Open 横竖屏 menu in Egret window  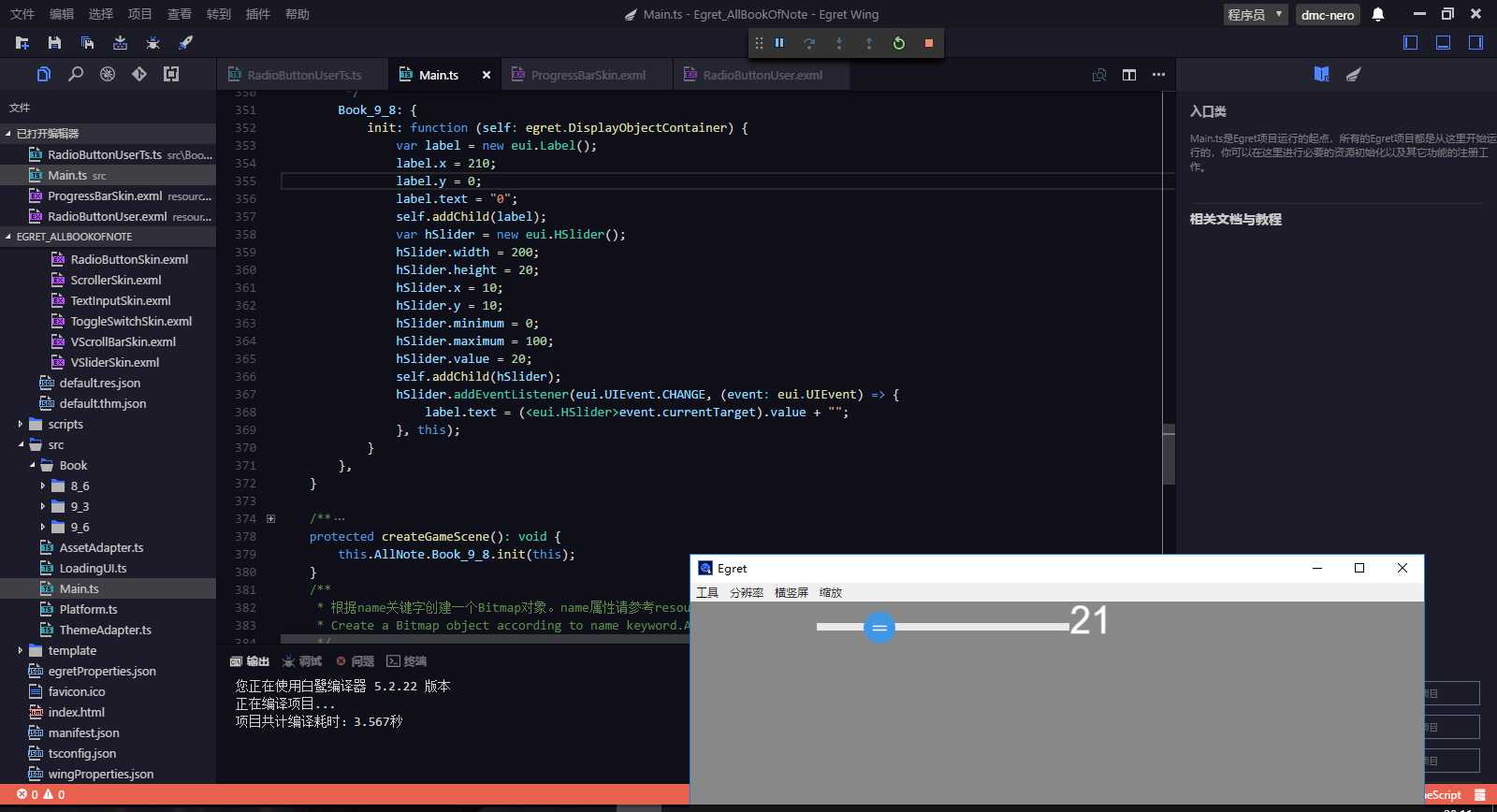point(792,593)
